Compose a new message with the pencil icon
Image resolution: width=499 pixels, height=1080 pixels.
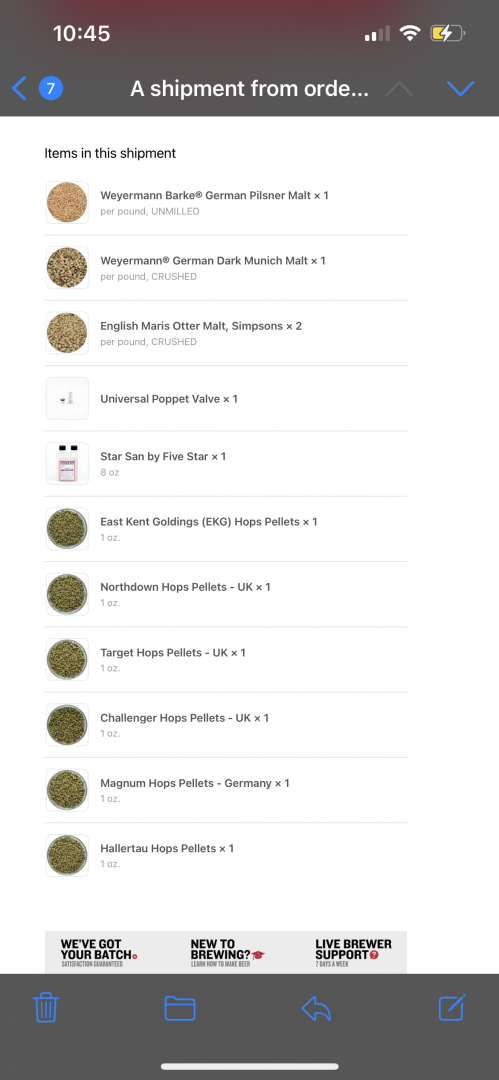click(453, 1007)
